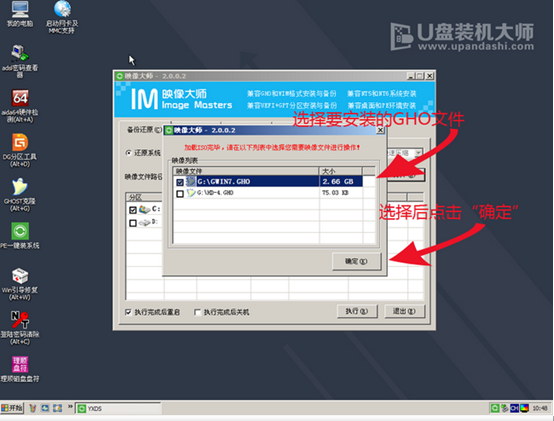Viewport: 554px width, 421px height.
Task: Click green tray icon in system tray
Action: pos(495,408)
